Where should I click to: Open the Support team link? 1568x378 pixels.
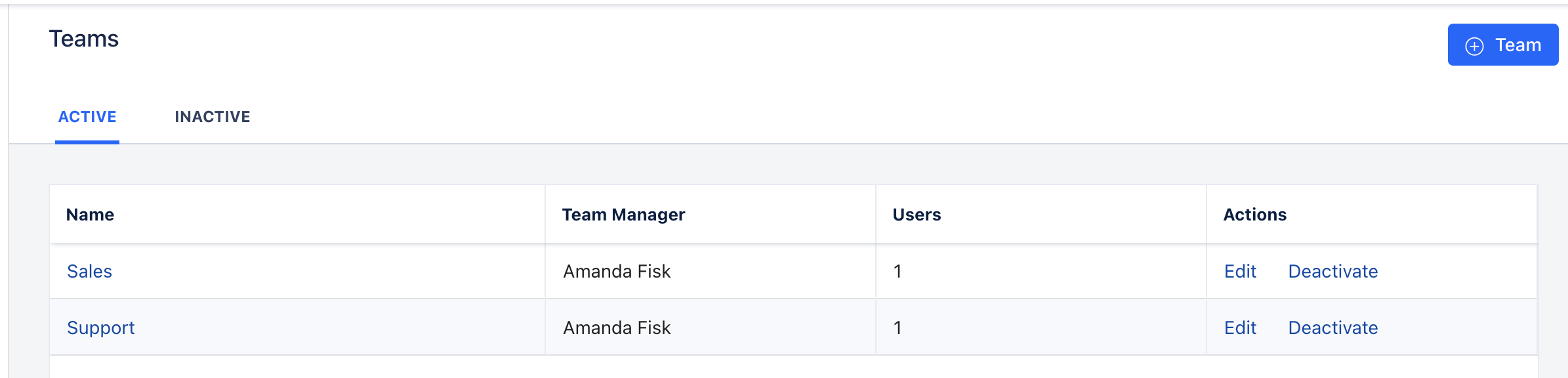pos(101,328)
